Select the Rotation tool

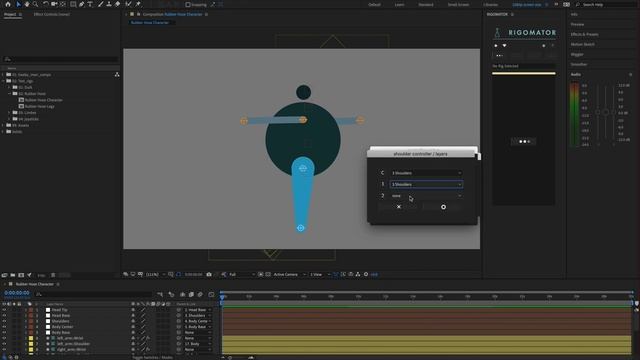[45, 4]
